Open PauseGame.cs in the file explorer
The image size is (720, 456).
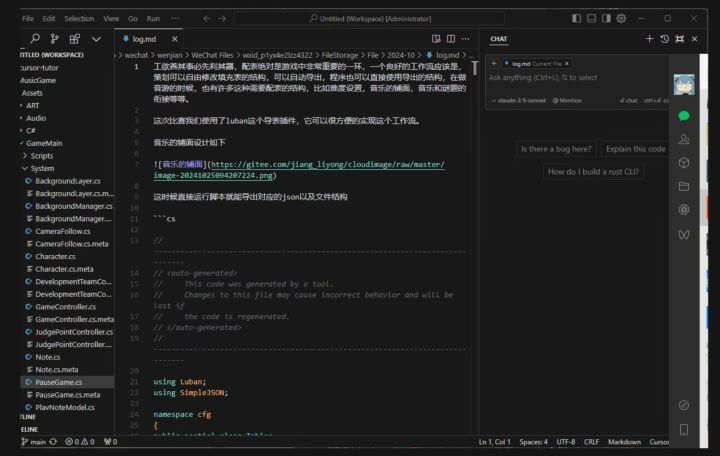(58, 381)
